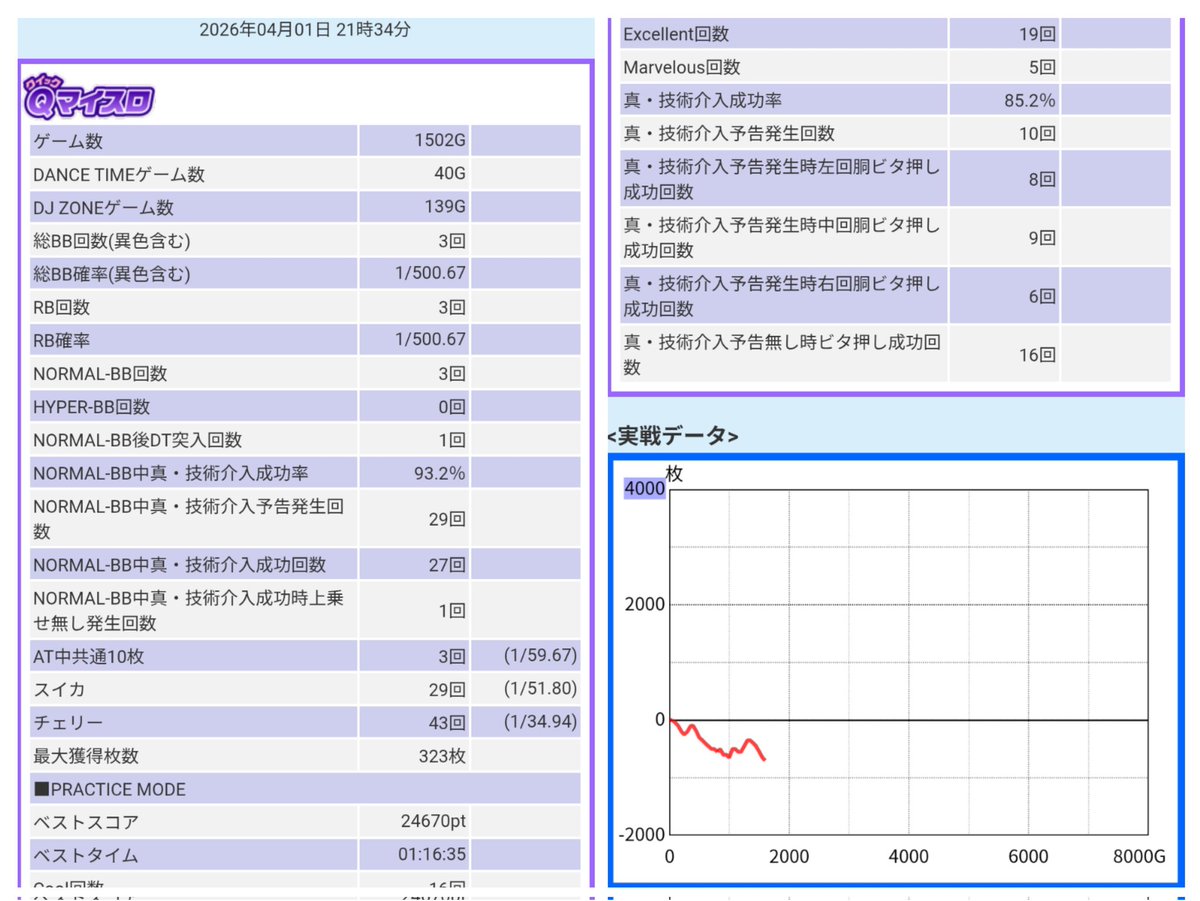The image size is (1200, 901).
Task: Click the Qマイスロ logo icon
Action: tap(88, 98)
